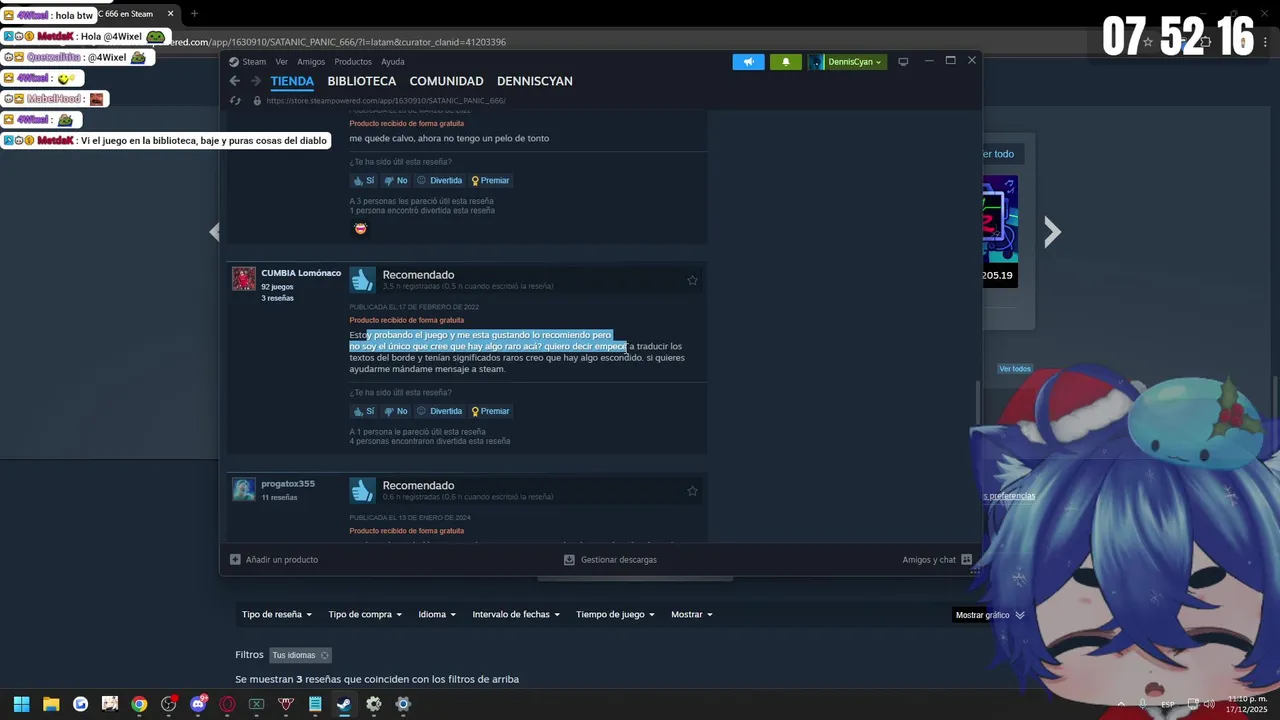The height and width of the screenshot is (720, 1280).
Task: Open the Steam icon in the taskbar
Action: coord(344,704)
